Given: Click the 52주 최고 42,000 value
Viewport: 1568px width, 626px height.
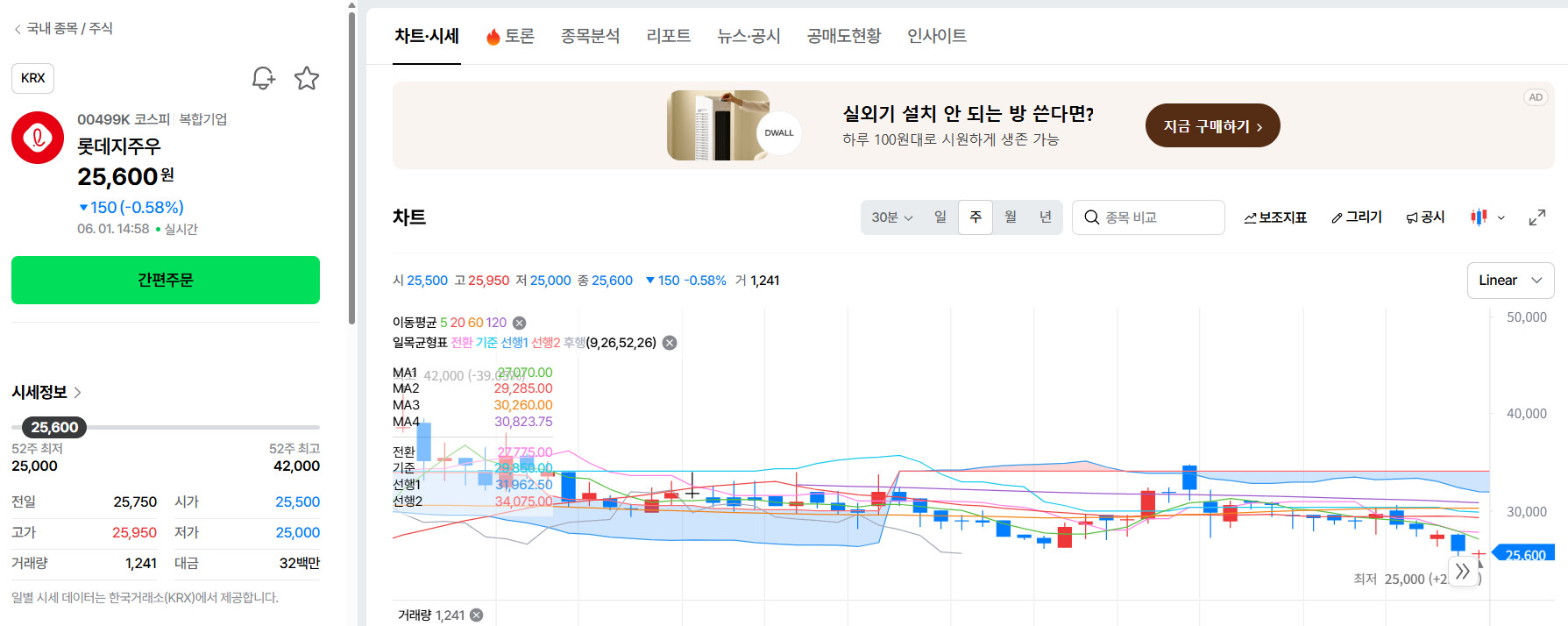Looking at the screenshot, I should [296, 466].
